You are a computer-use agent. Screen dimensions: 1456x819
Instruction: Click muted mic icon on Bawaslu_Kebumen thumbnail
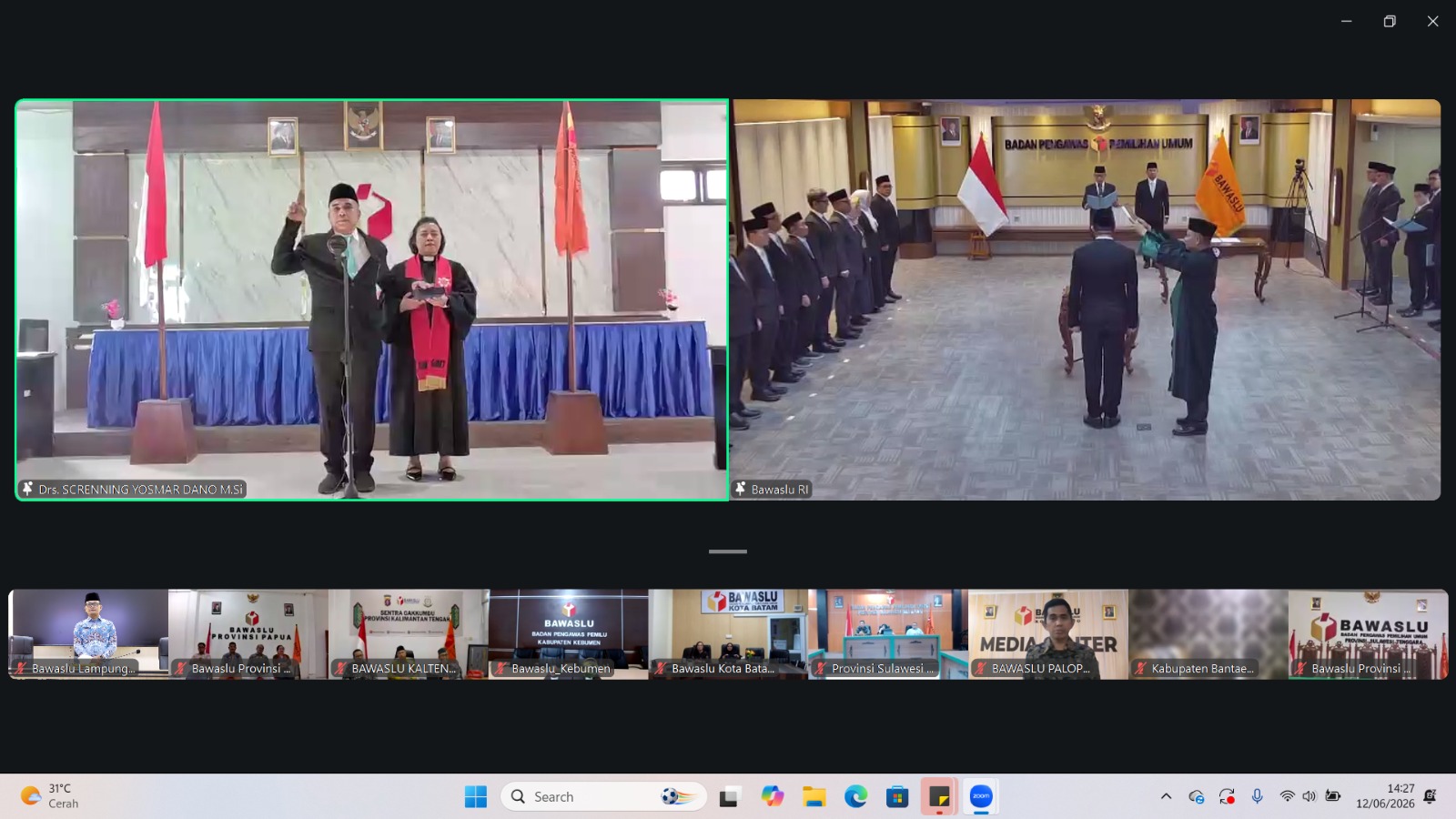coord(500,668)
